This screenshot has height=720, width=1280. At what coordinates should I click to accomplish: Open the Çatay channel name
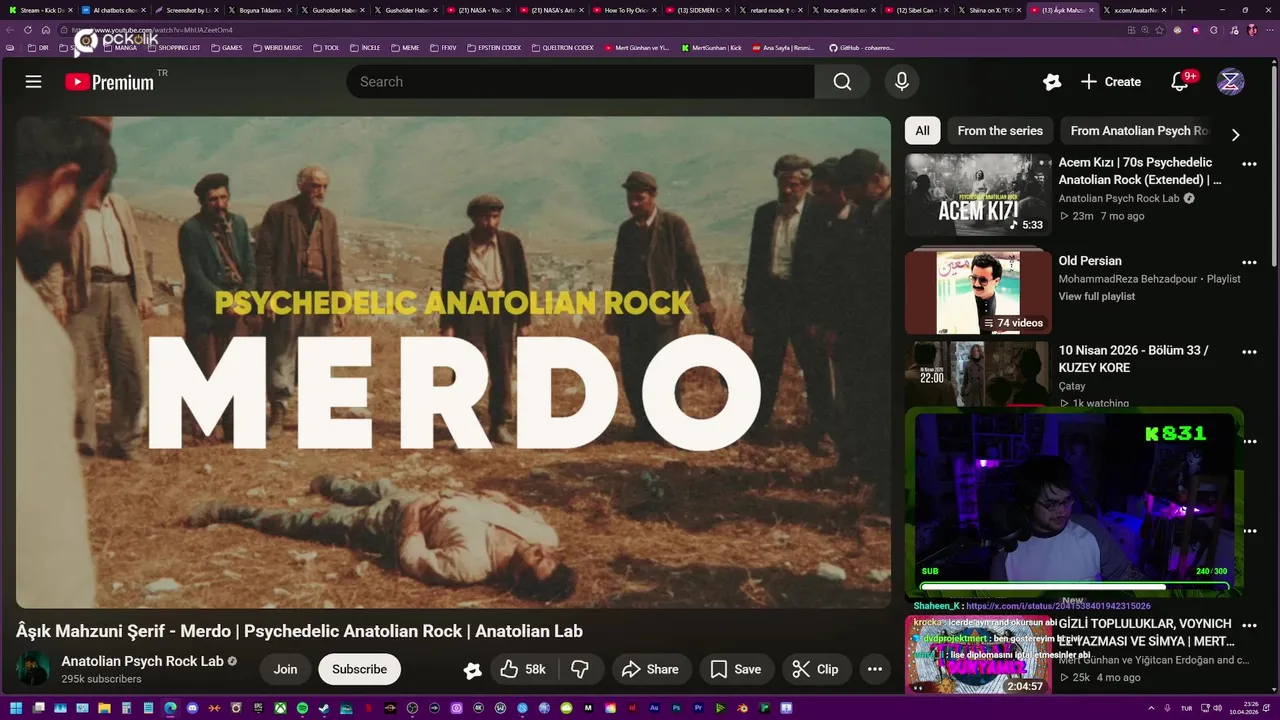click(1072, 386)
